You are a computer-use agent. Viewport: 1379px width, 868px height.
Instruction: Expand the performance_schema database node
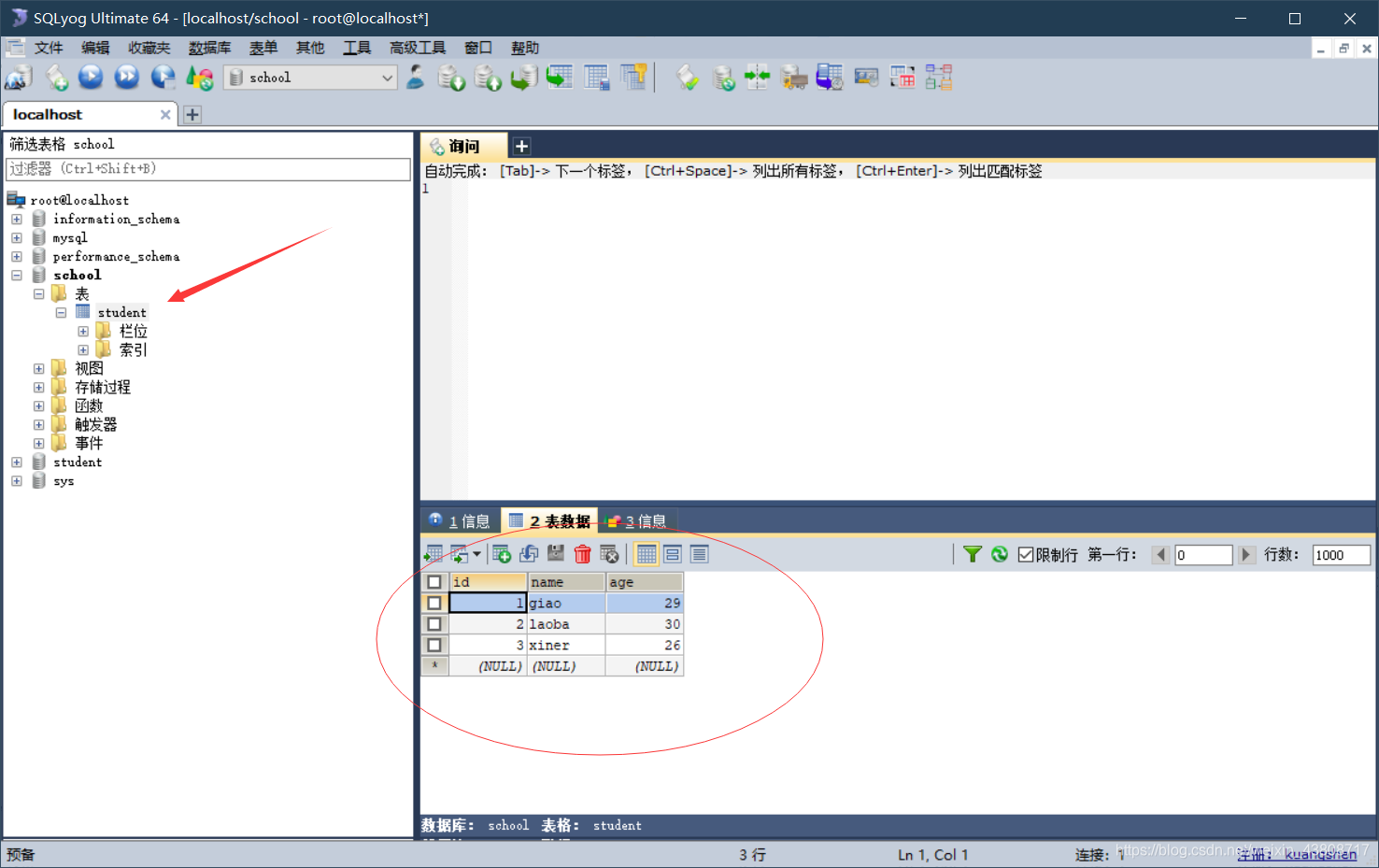[17, 256]
